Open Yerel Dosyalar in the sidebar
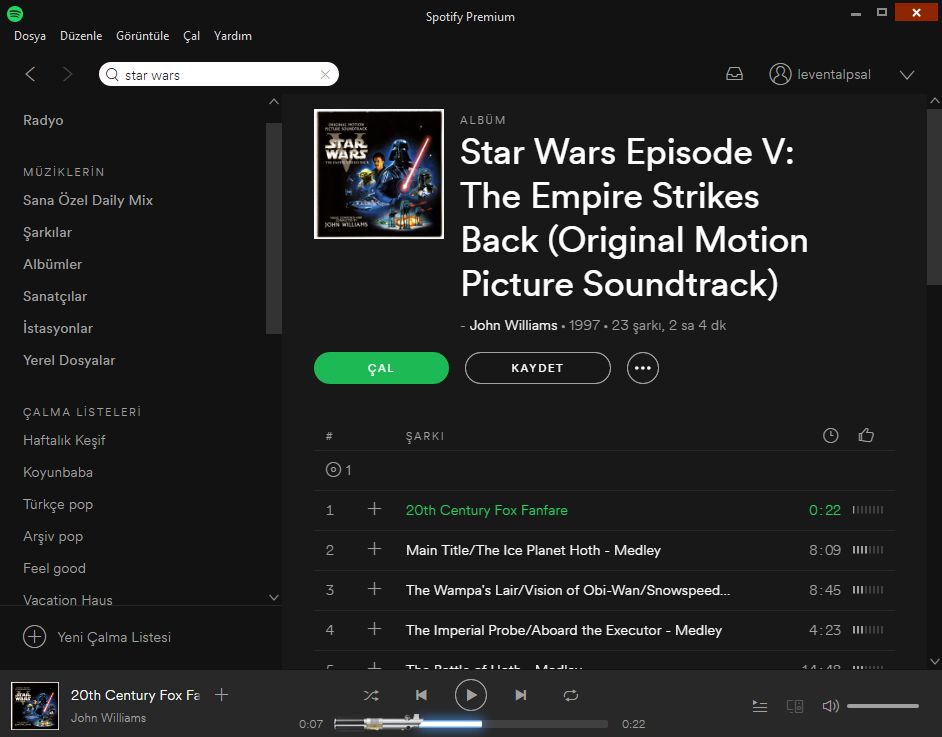The image size is (942, 737). 69,360
